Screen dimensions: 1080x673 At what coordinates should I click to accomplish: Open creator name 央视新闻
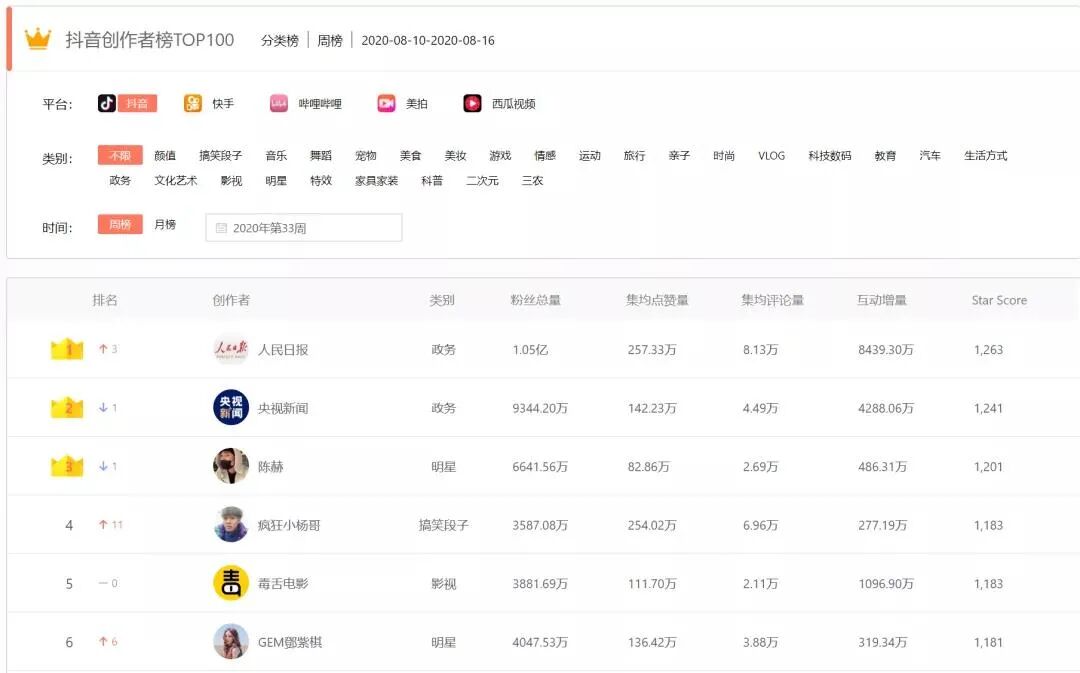tap(283, 408)
